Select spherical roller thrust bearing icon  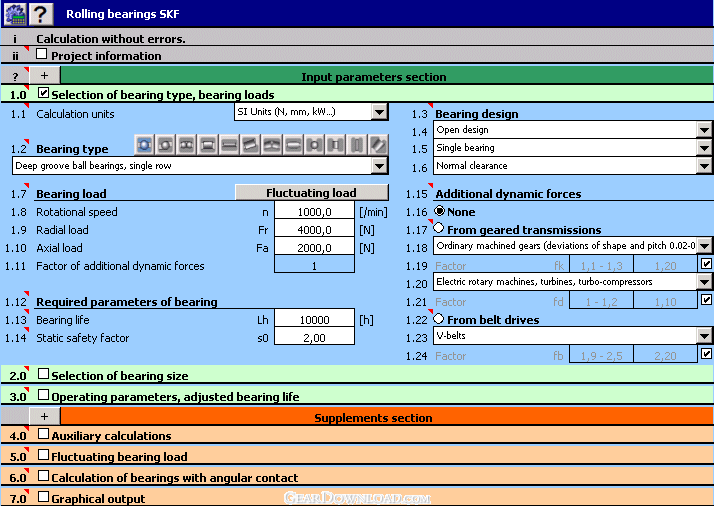(x=378, y=145)
